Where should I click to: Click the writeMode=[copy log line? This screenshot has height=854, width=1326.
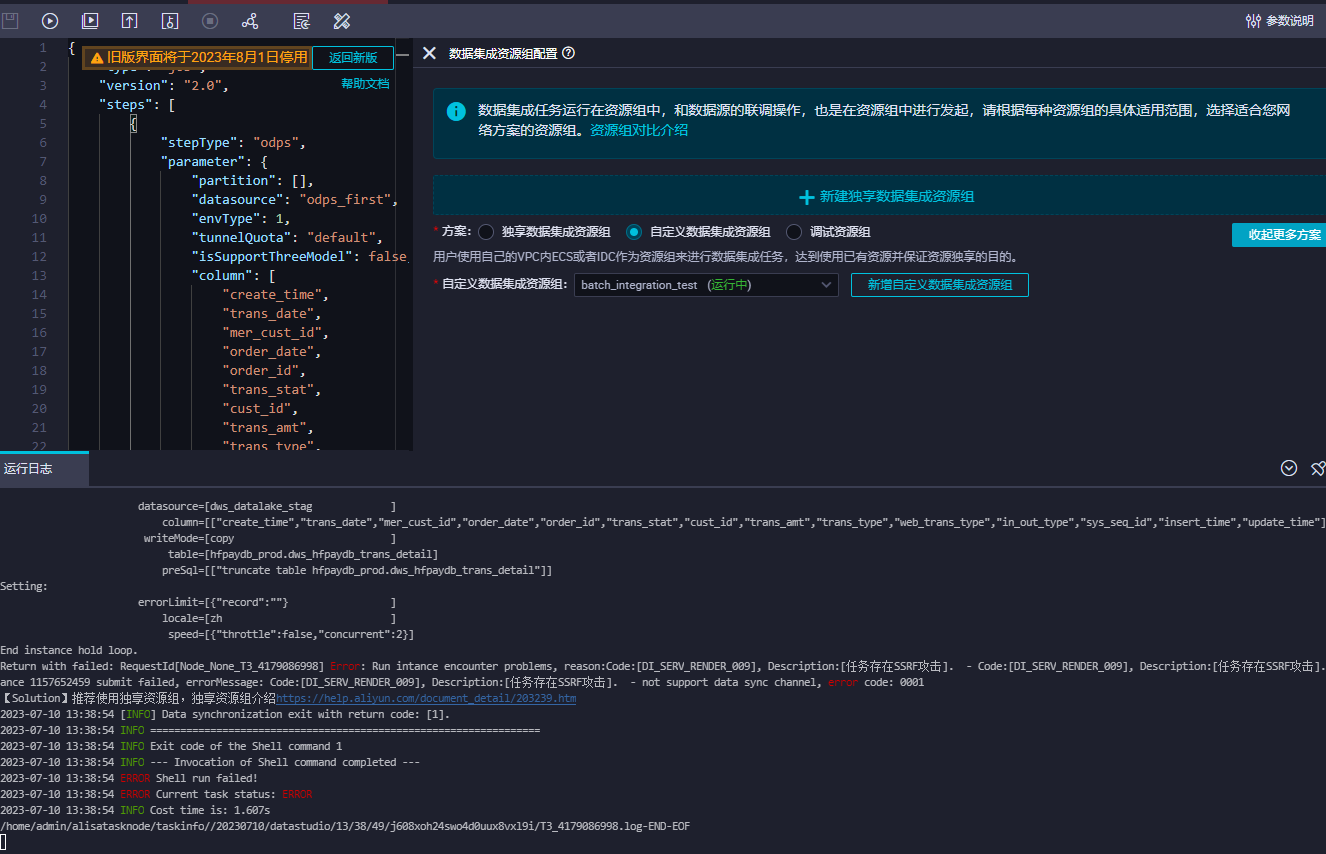click(x=270, y=538)
